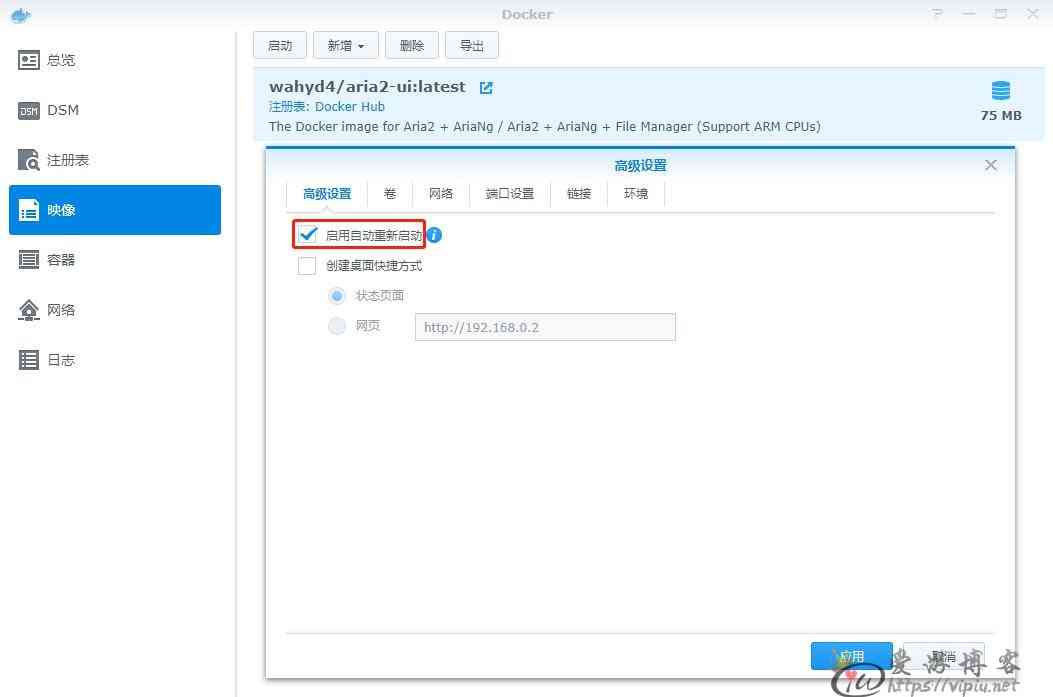Select the 网页 radio button
This screenshot has height=697, width=1053.
click(x=337, y=326)
